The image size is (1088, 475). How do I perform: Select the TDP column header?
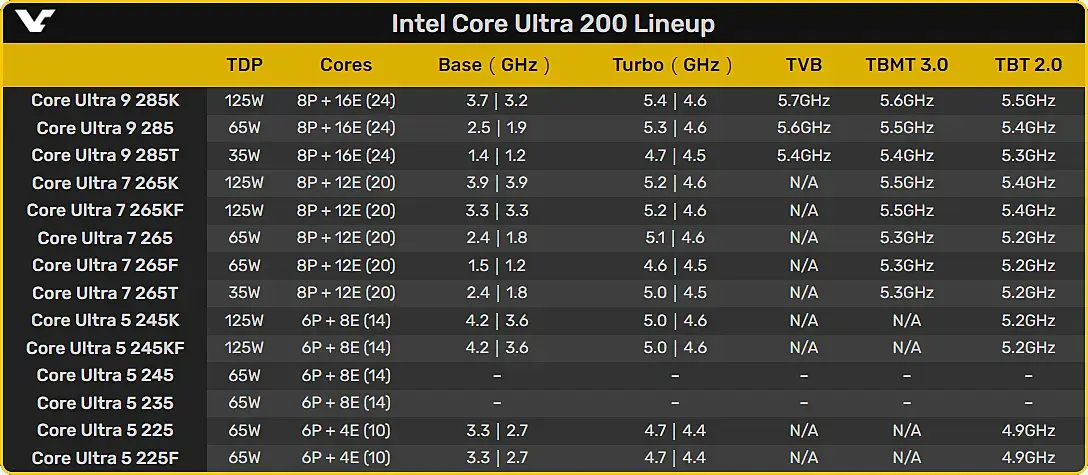tap(245, 65)
